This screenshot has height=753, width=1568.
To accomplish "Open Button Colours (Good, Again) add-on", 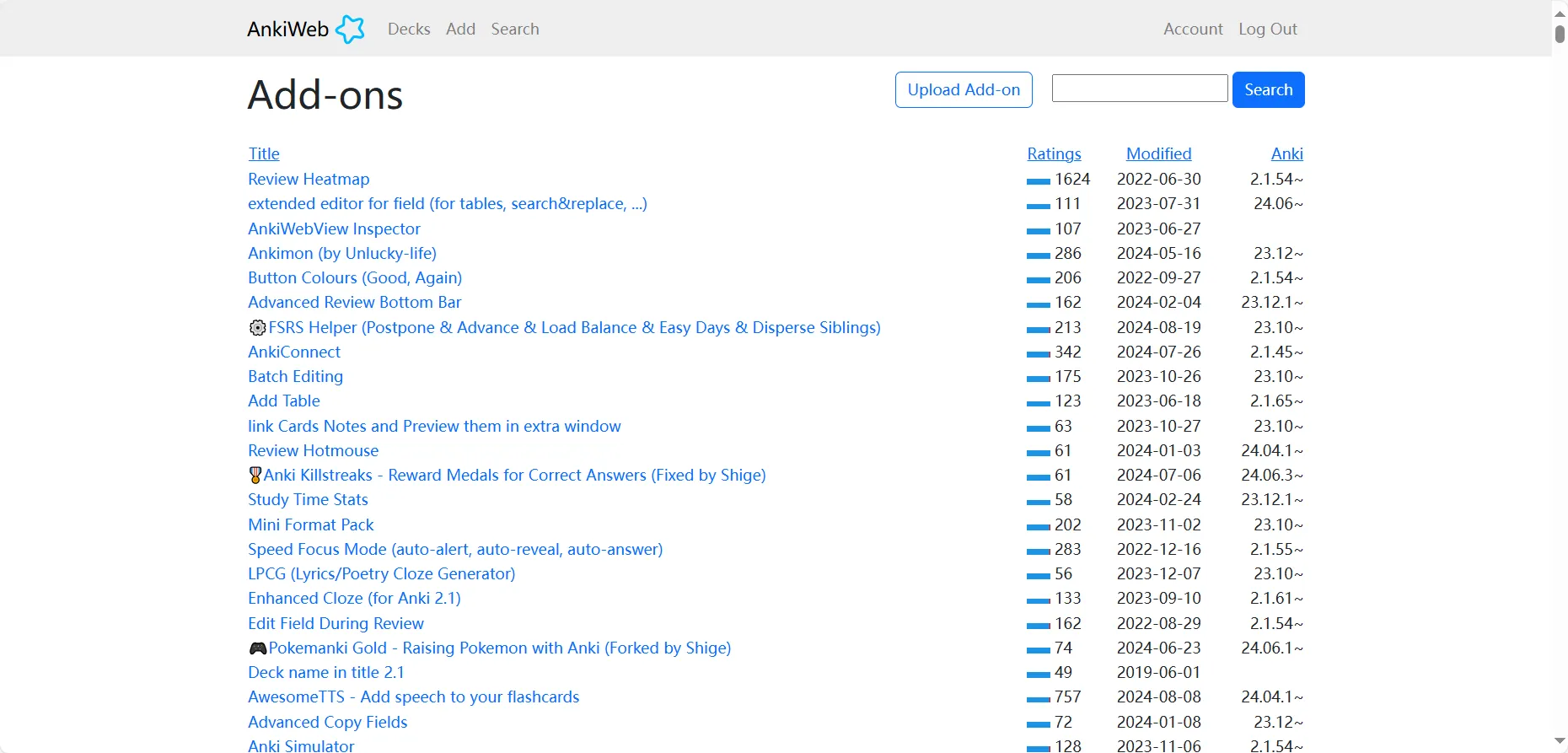I will (355, 277).
